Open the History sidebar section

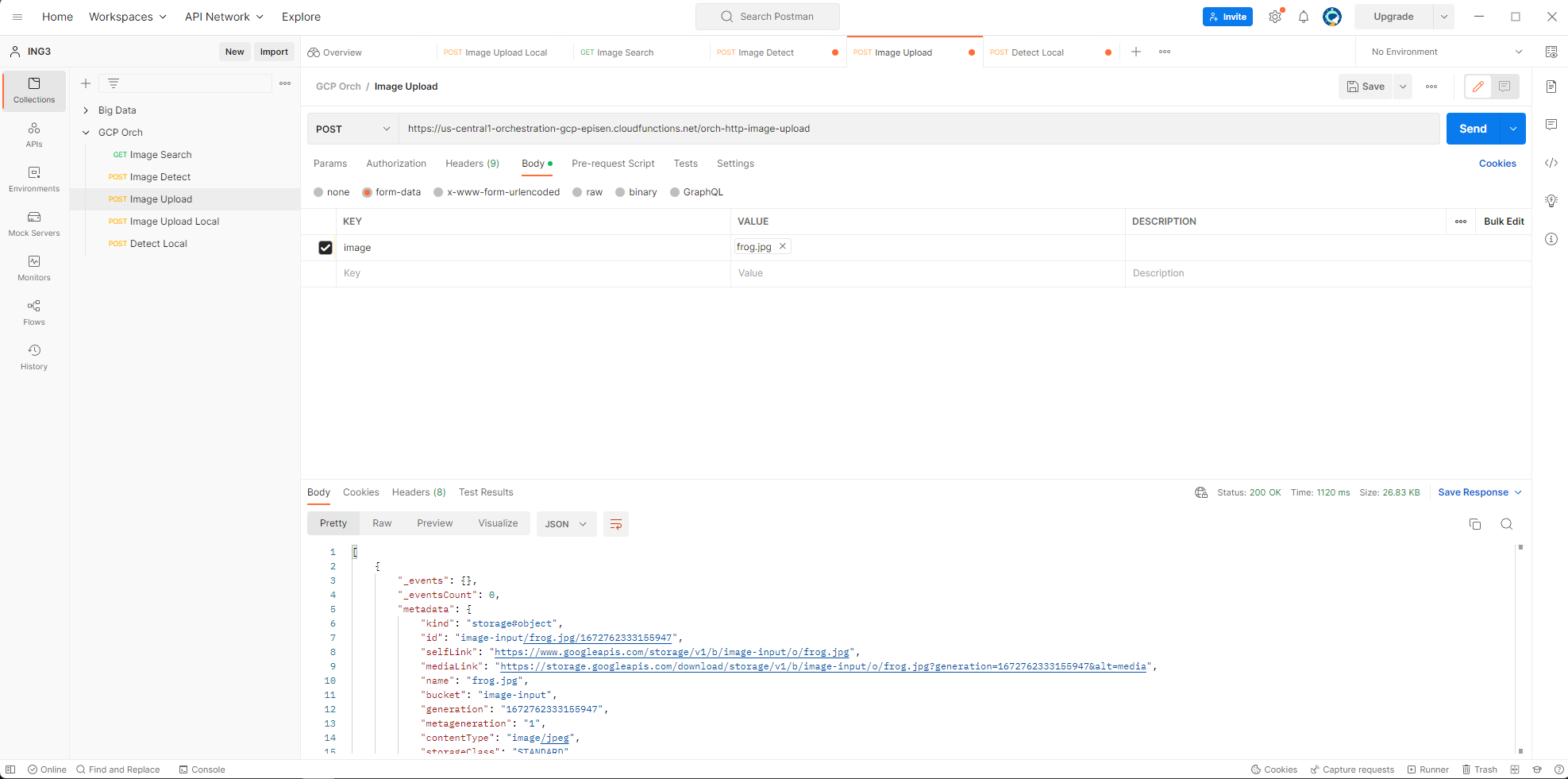point(33,356)
